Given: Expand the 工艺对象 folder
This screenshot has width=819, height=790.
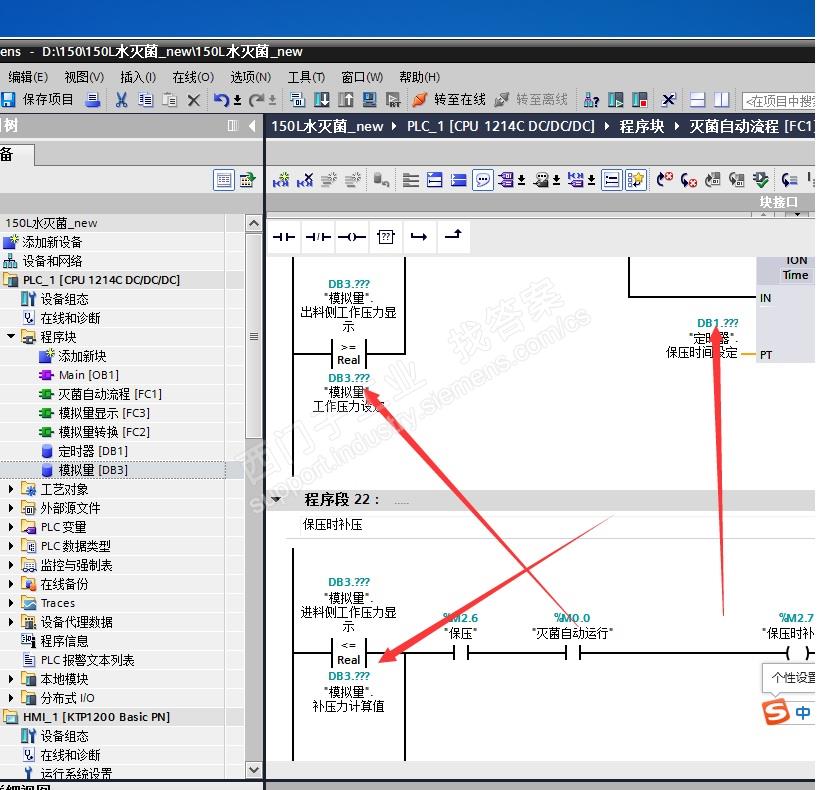Looking at the screenshot, I should click(x=10, y=489).
